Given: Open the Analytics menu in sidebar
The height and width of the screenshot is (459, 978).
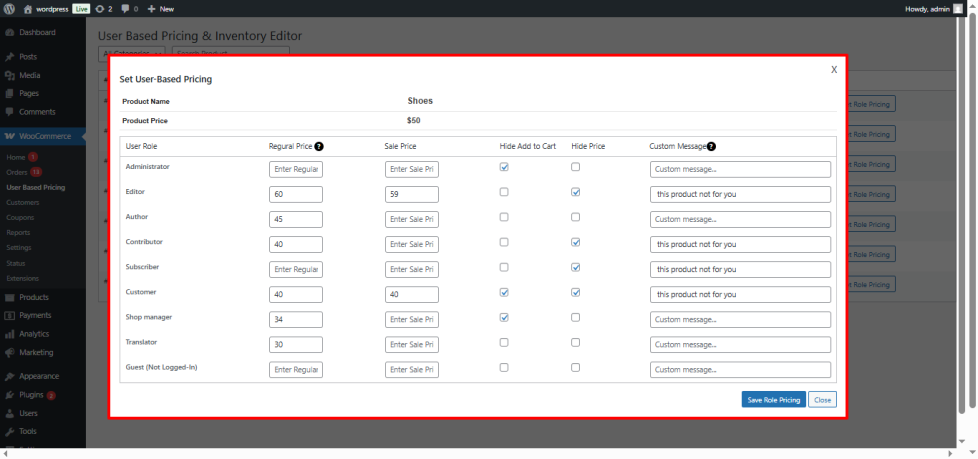Looking at the screenshot, I should click(34, 334).
